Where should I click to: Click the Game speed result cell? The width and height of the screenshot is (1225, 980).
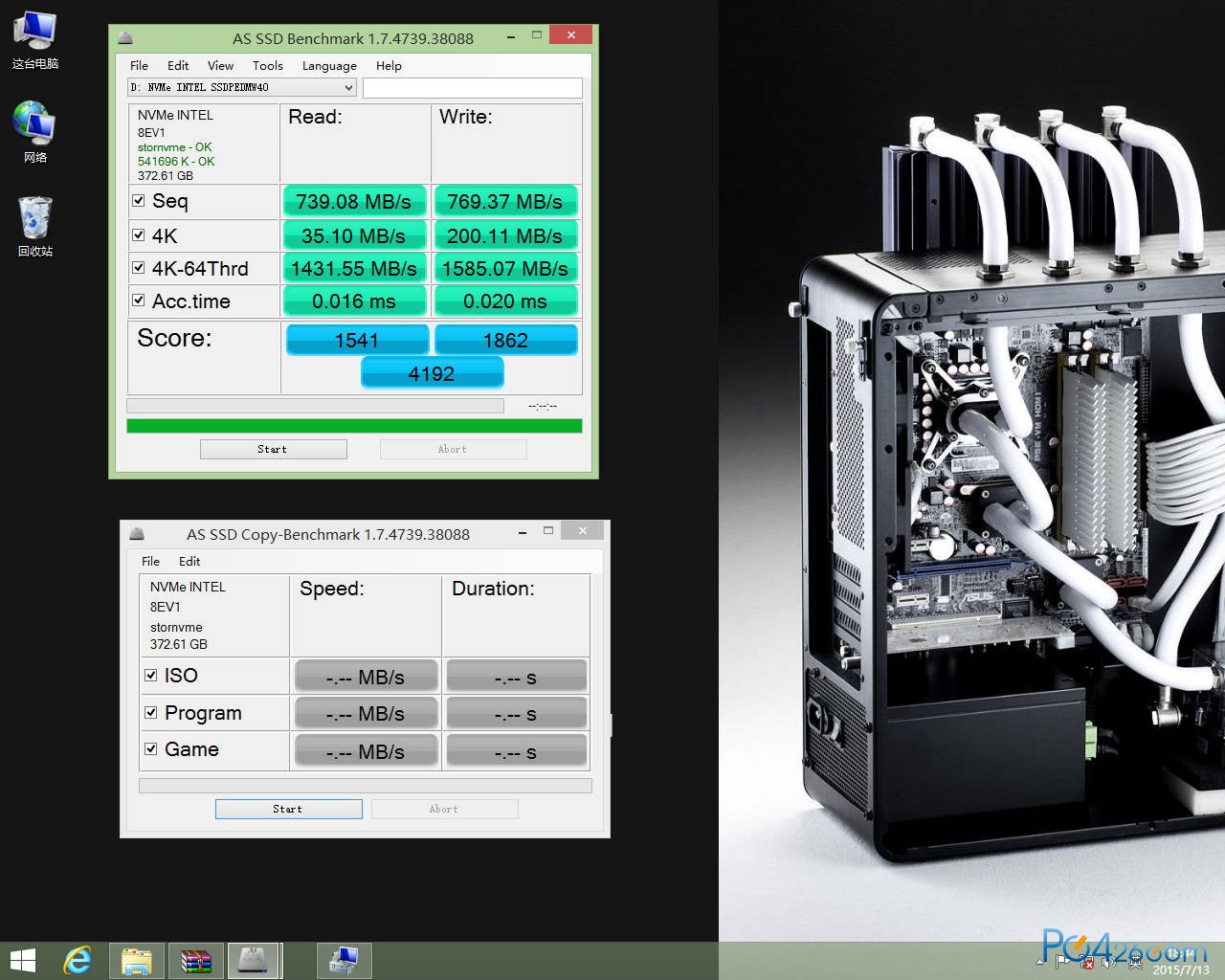[366, 751]
